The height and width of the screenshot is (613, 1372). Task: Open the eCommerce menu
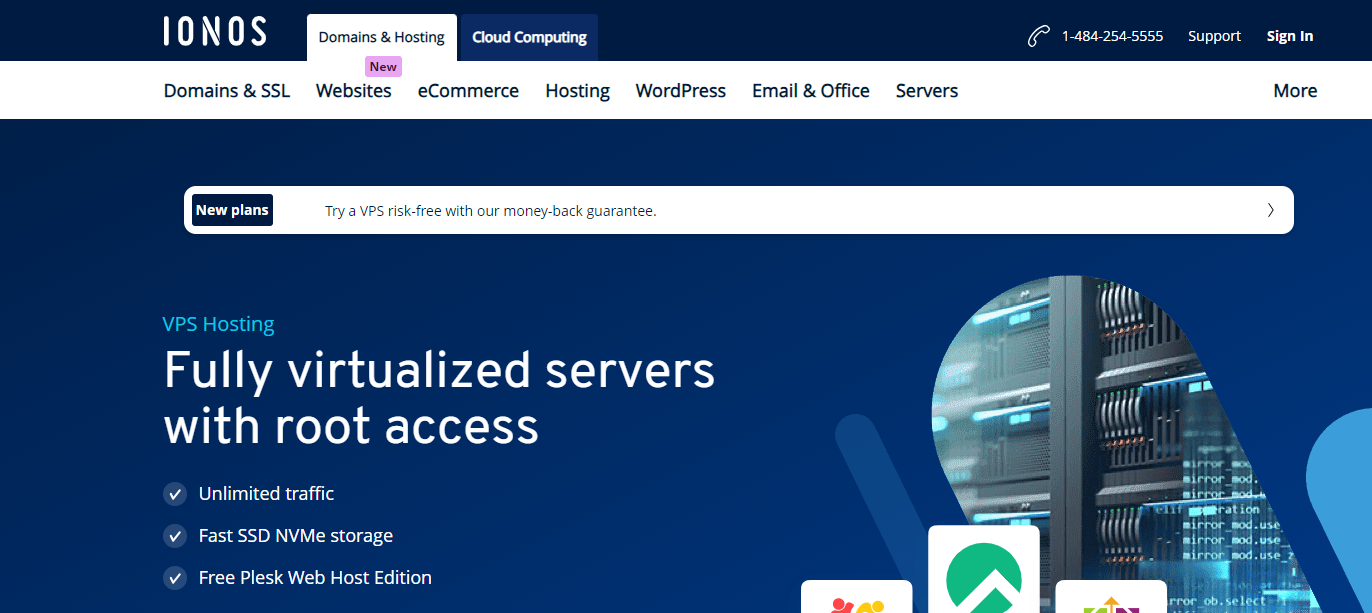pos(468,90)
